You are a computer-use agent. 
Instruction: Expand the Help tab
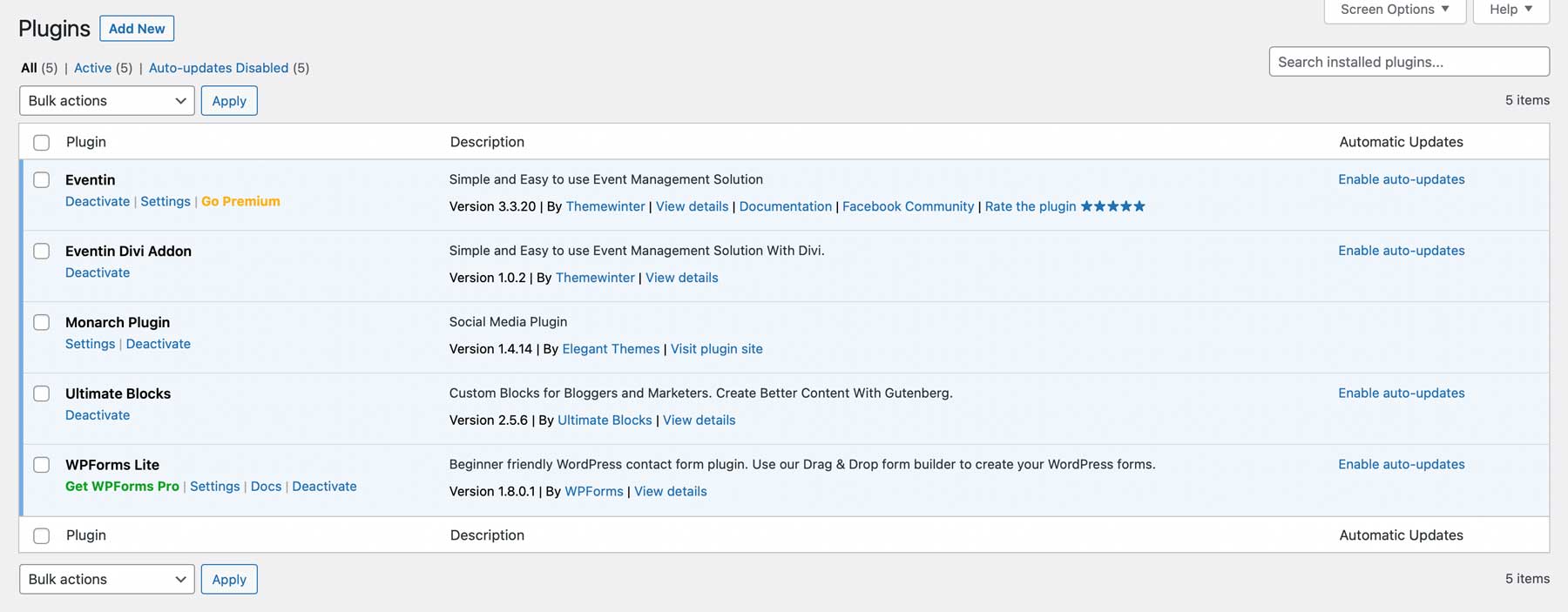pyautogui.click(x=1511, y=10)
